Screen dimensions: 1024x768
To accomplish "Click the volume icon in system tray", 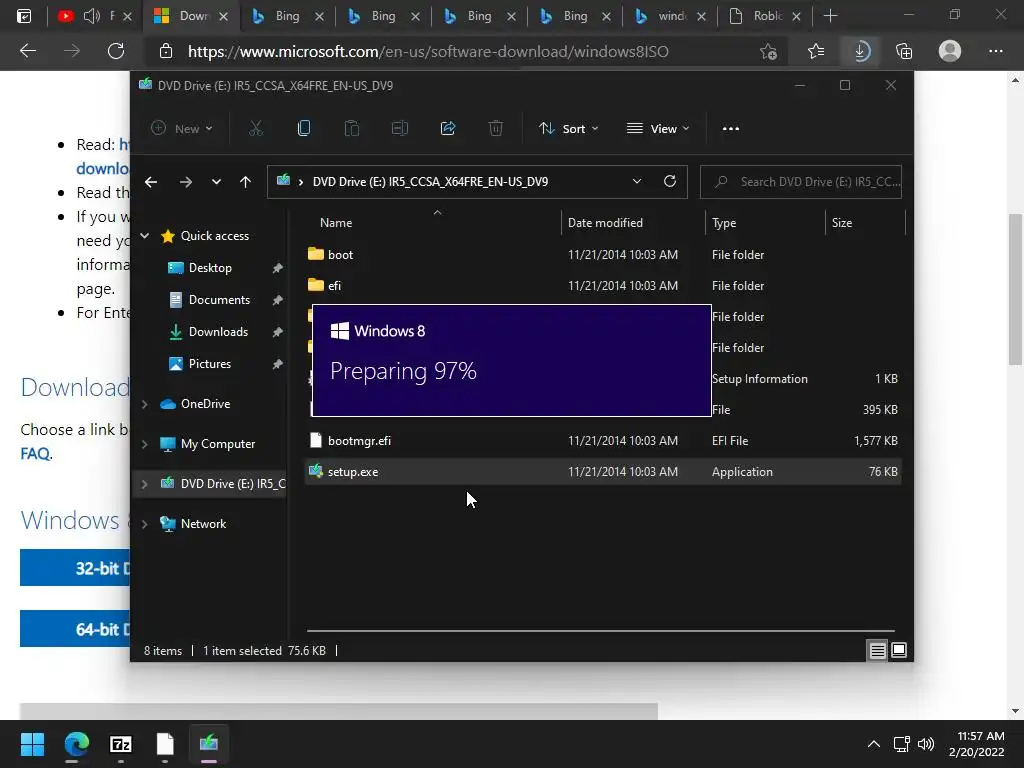I will [x=925, y=744].
